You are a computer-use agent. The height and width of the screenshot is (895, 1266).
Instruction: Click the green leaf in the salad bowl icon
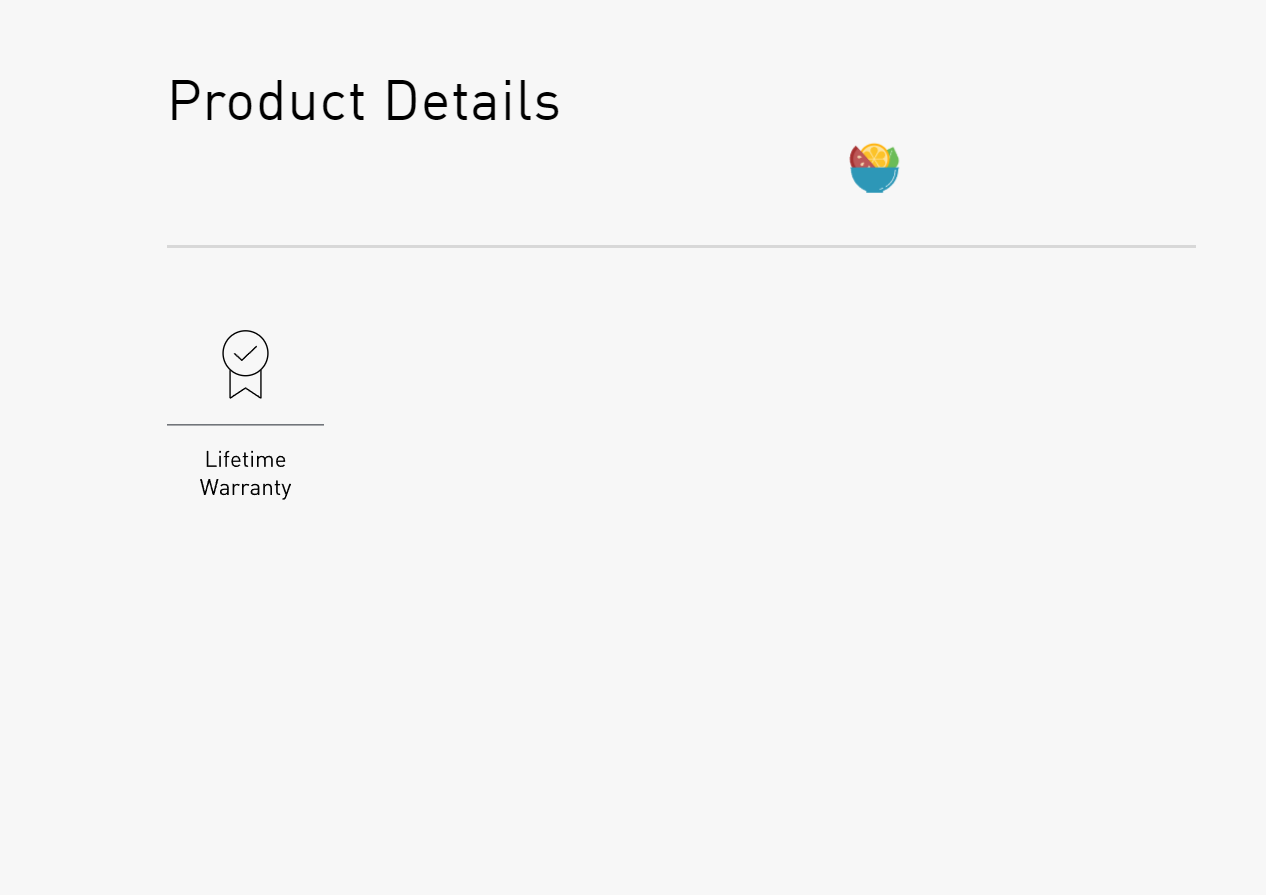tap(893, 158)
